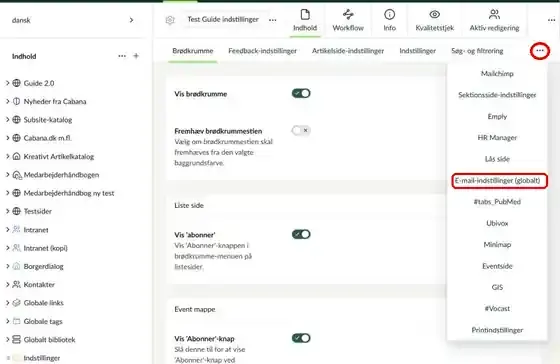The height and width of the screenshot is (364, 560).
Task: Choose E-mail-indstillinger (globalt) from the menu
Action: coord(498,180)
